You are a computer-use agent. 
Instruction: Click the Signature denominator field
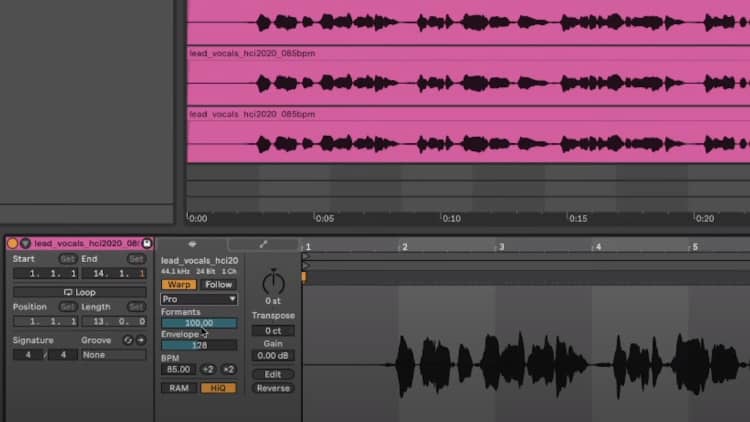tap(63, 355)
